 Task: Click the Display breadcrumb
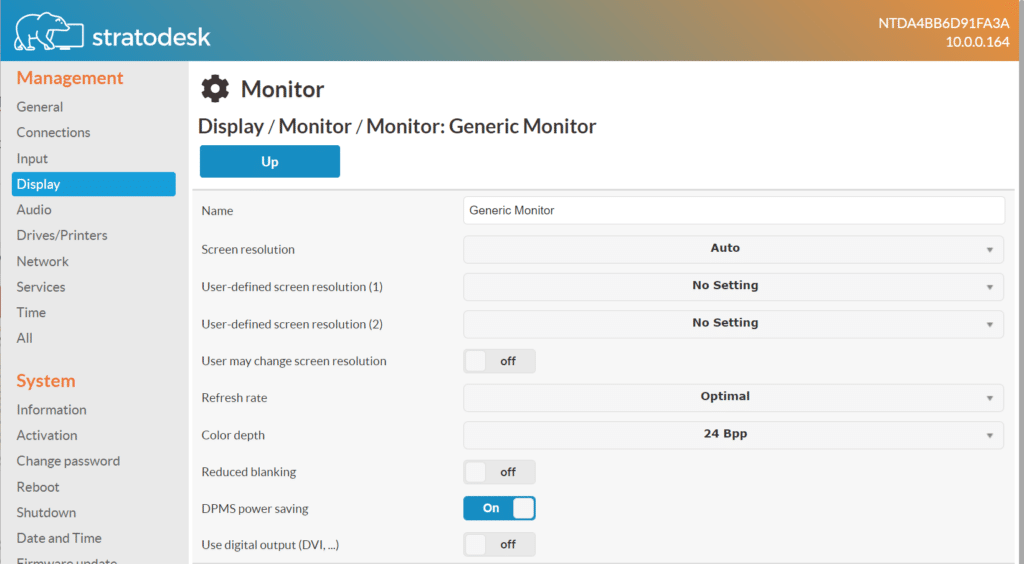point(231,126)
